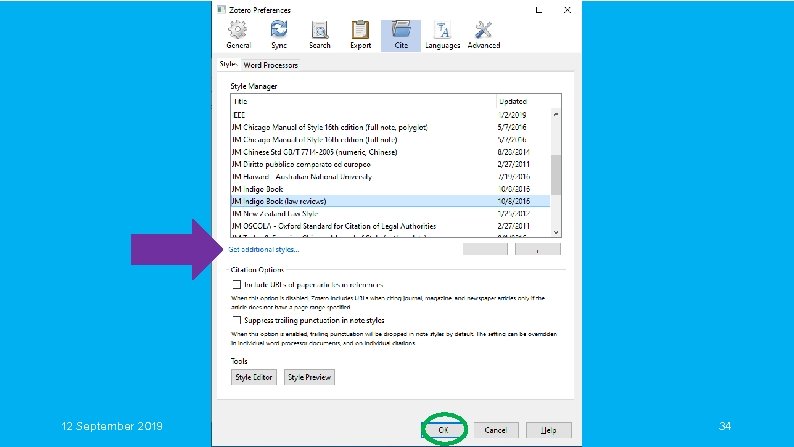Open the Sync preferences pane

[279, 35]
